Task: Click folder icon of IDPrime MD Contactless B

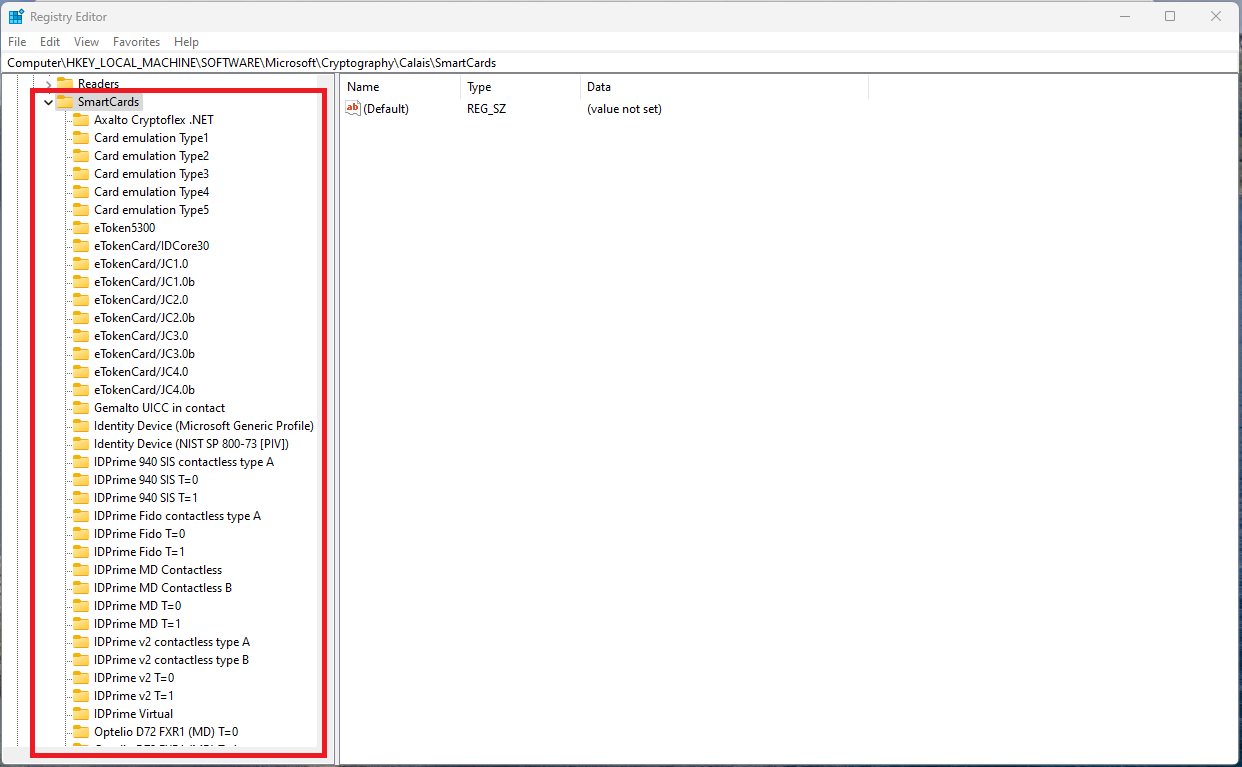Action: [x=81, y=588]
